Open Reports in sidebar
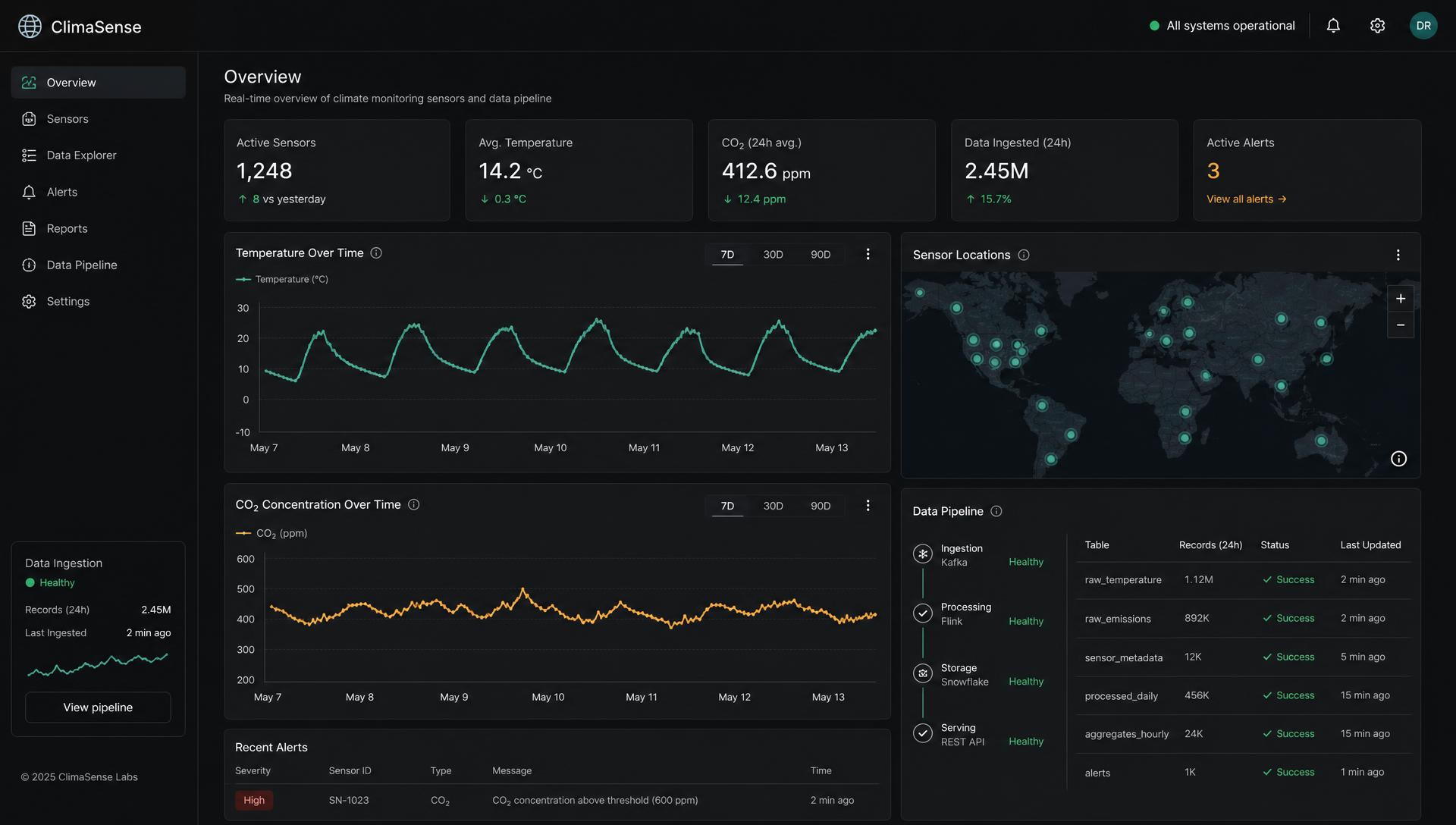Image resolution: width=1456 pixels, height=825 pixels. coord(98,228)
